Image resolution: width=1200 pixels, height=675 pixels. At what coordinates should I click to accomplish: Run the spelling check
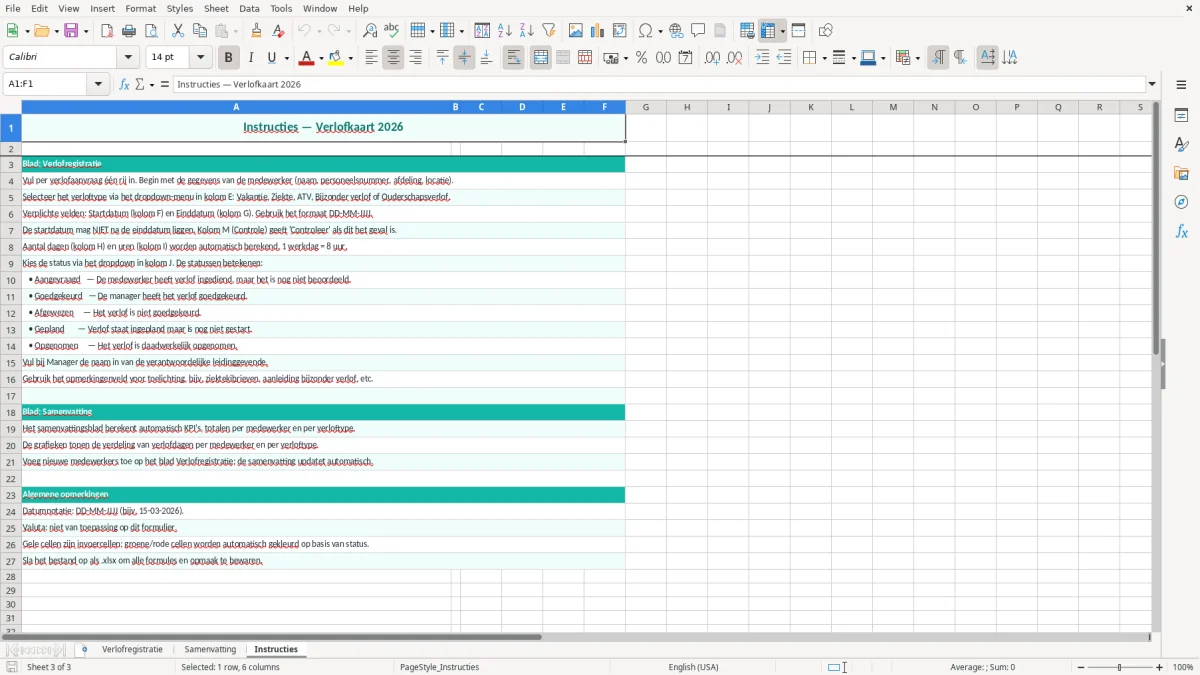tap(392, 31)
